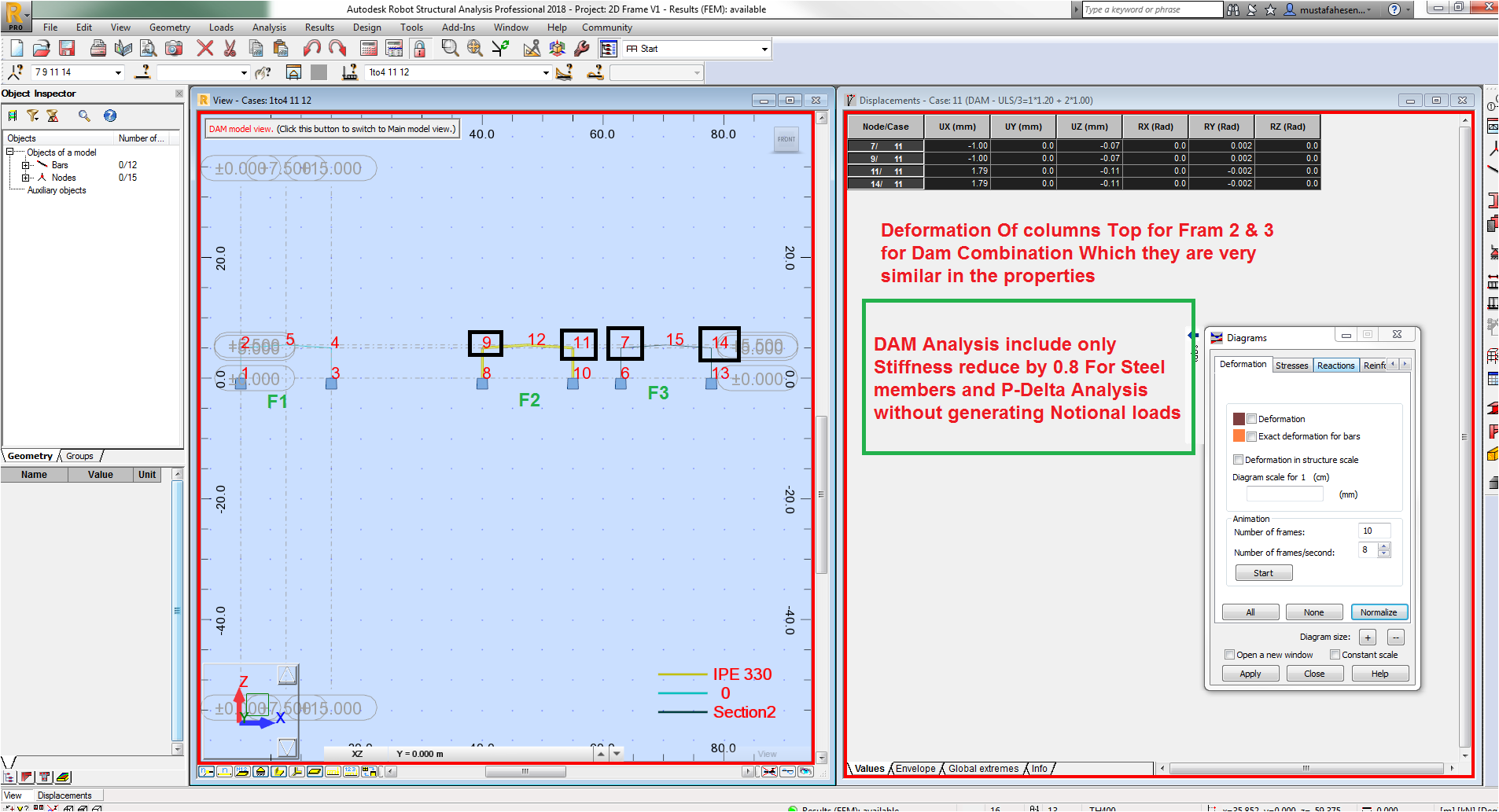Click the node selection icon
The height and width of the screenshot is (812, 1499).
click(x=15, y=72)
